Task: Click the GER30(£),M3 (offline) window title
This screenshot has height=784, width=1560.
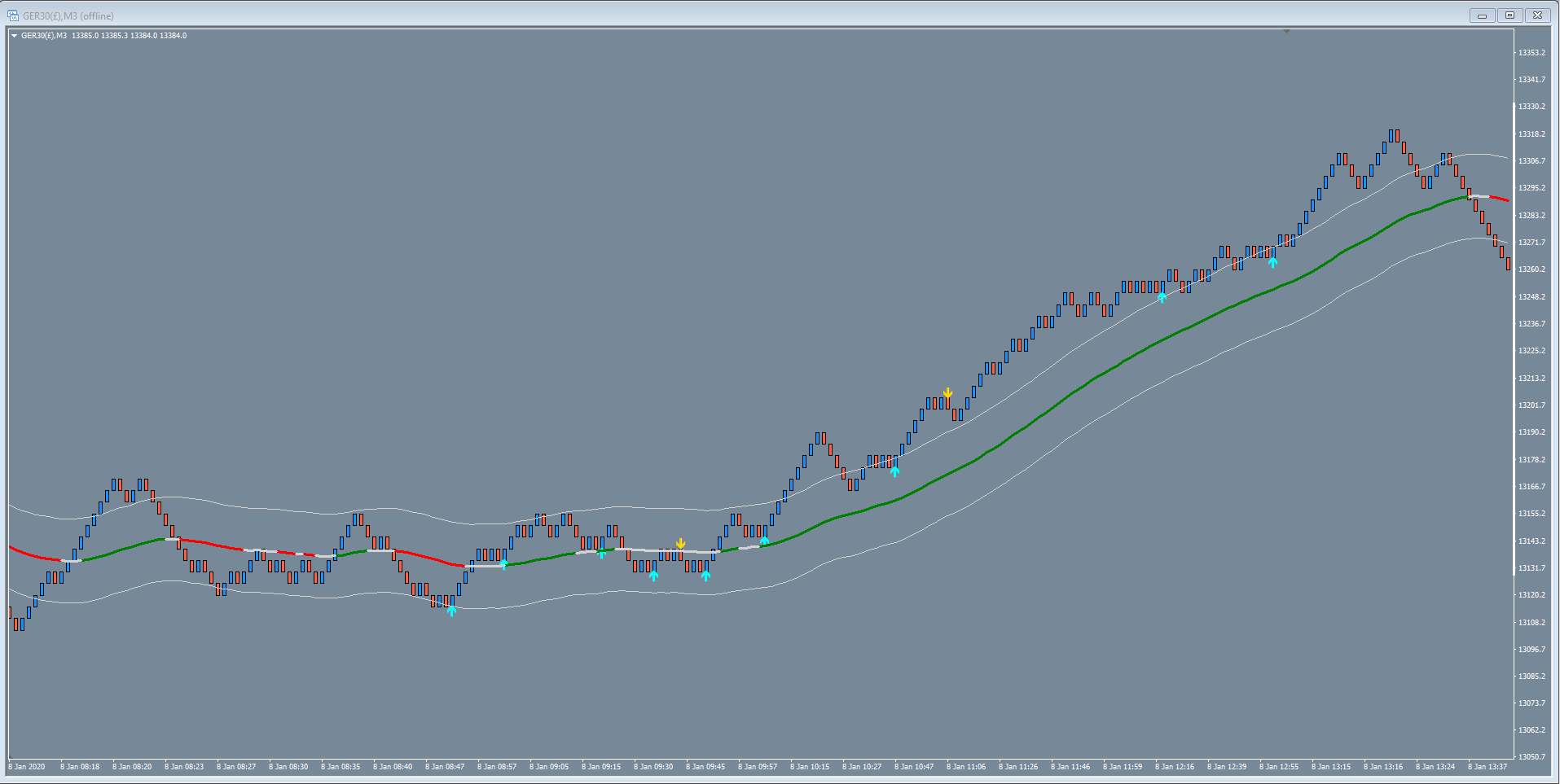Action: tap(68, 15)
